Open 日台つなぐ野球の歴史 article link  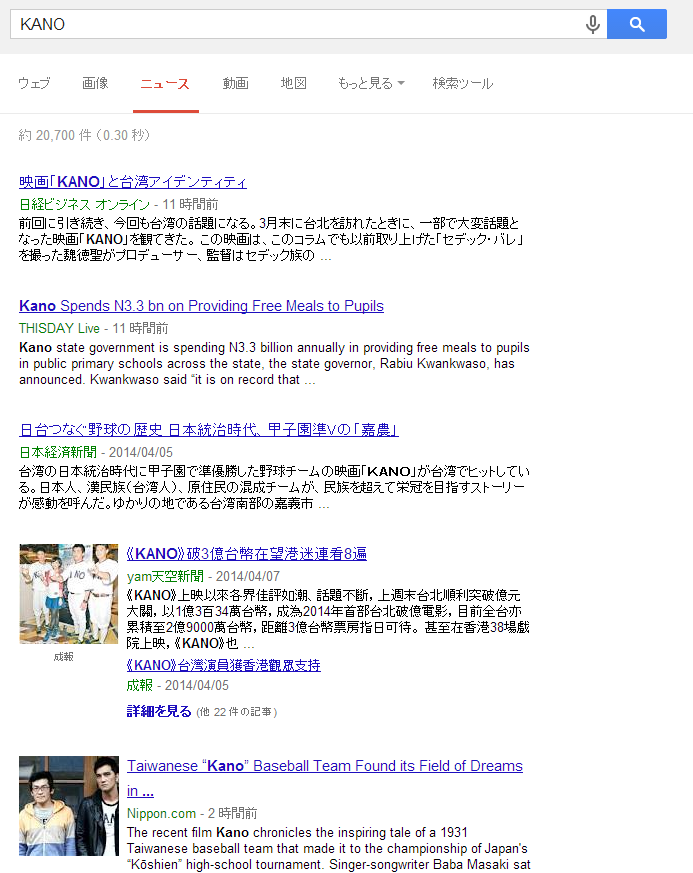[x=209, y=430]
